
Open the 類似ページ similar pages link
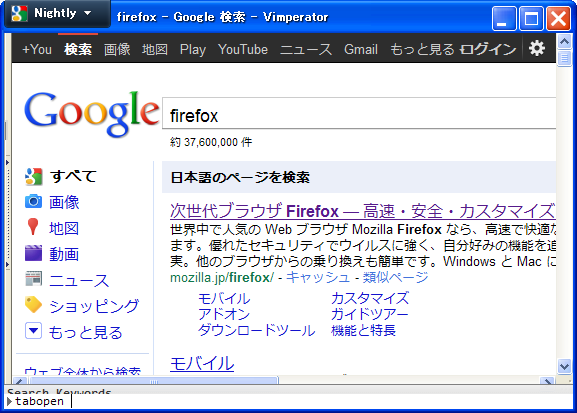point(396,277)
